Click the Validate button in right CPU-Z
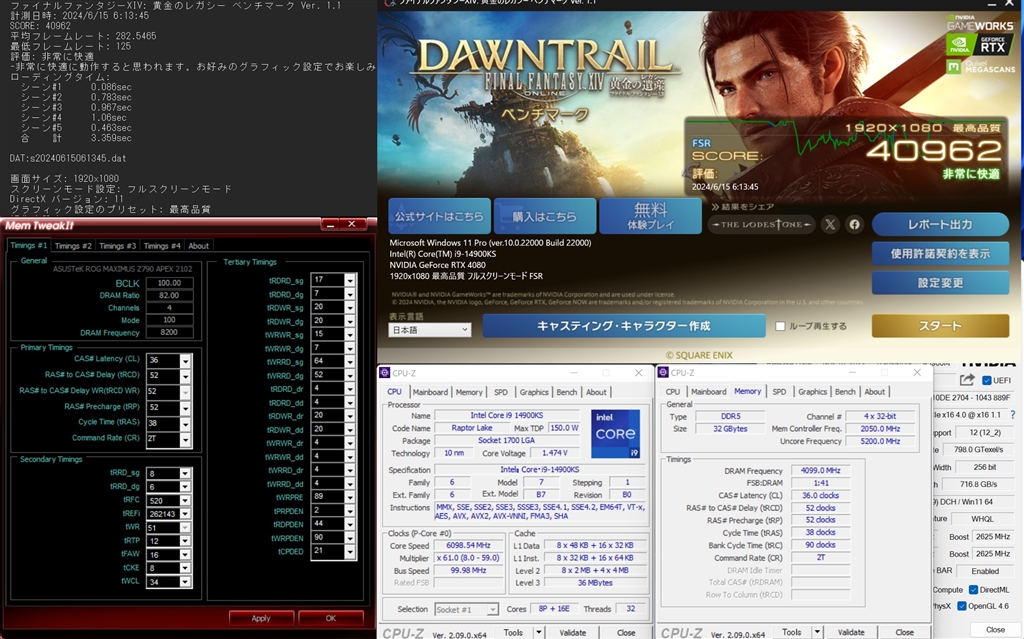Viewport: 1024px width, 639px height. click(x=851, y=632)
